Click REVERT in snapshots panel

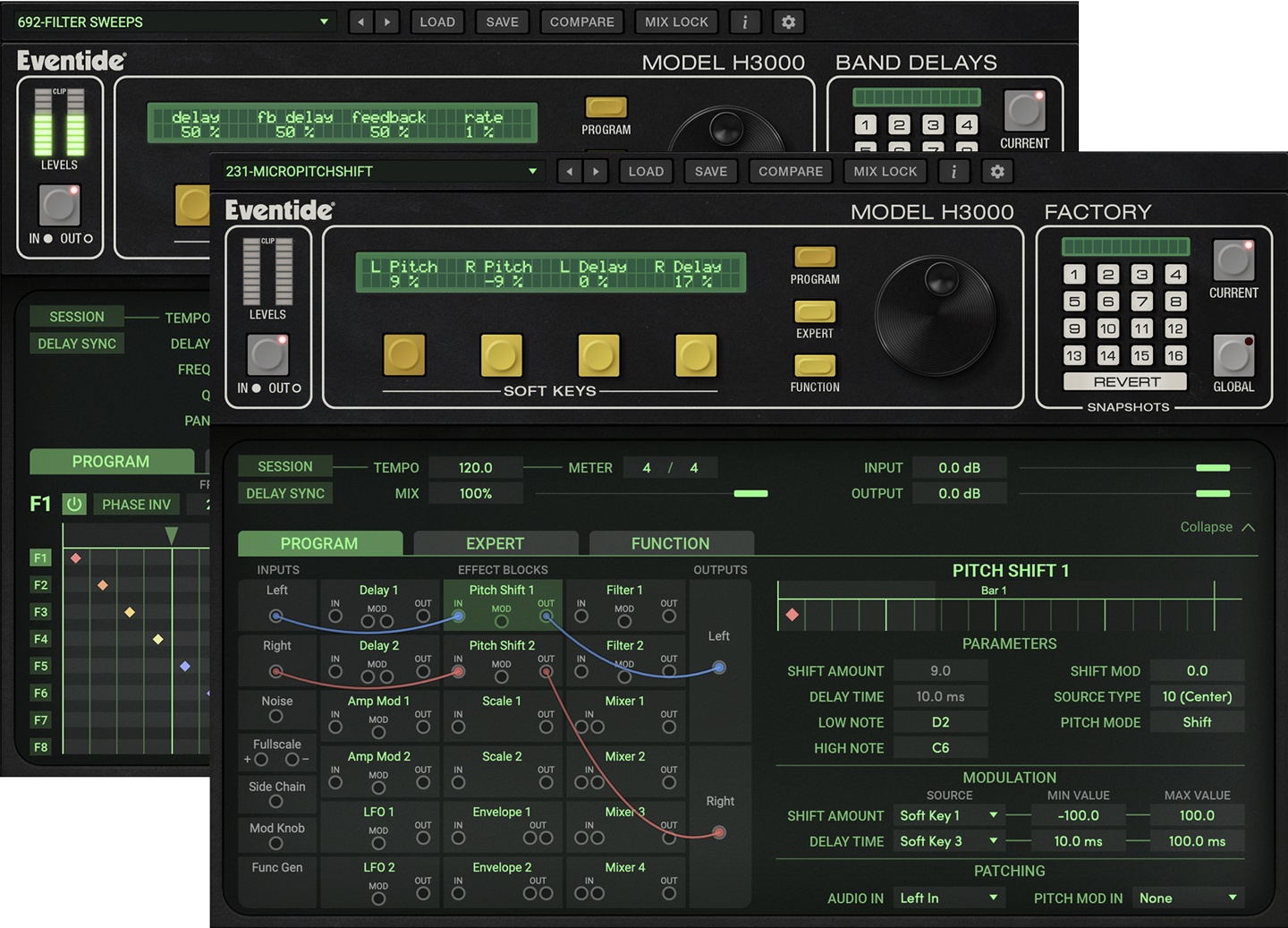[x=1126, y=382]
